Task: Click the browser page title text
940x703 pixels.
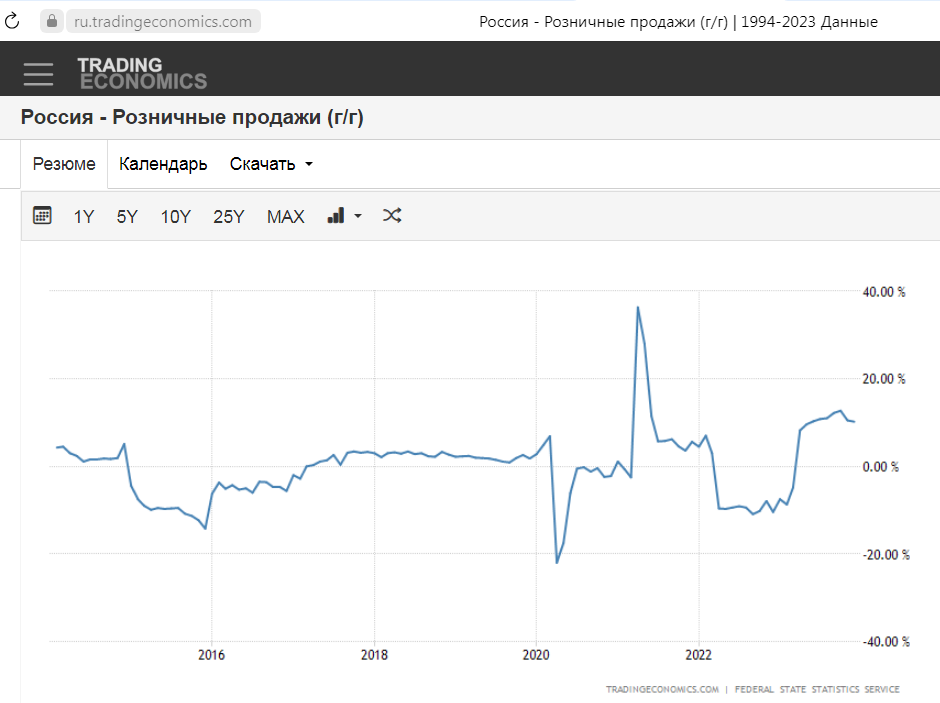Action: (x=678, y=22)
